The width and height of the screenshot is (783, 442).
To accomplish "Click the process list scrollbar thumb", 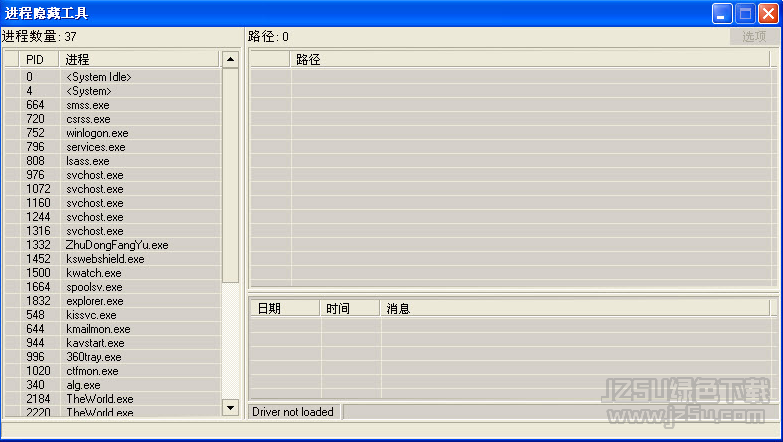I will [230, 175].
